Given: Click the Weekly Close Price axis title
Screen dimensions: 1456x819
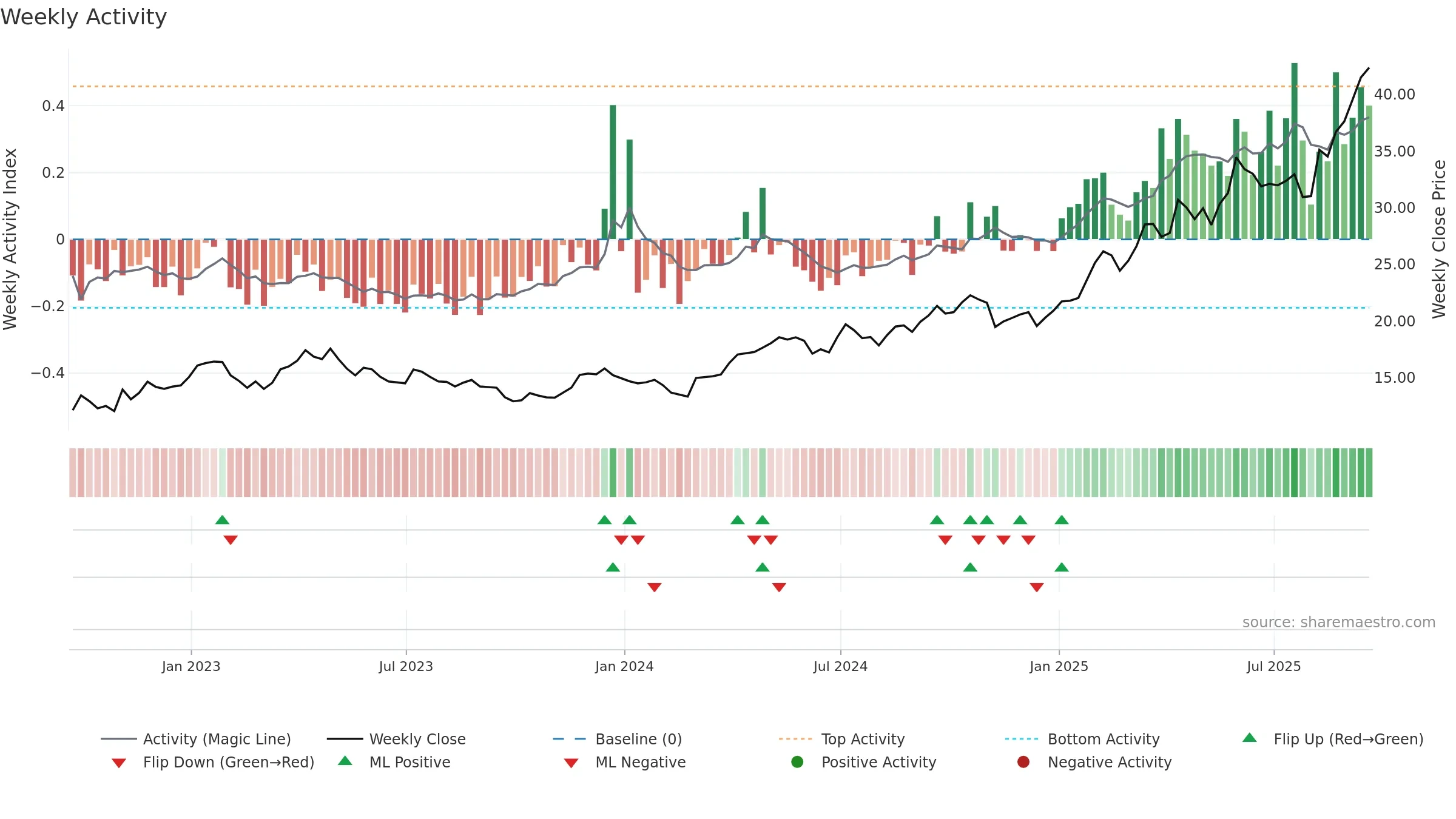Looking at the screenshot, I should click(1439, 239).
